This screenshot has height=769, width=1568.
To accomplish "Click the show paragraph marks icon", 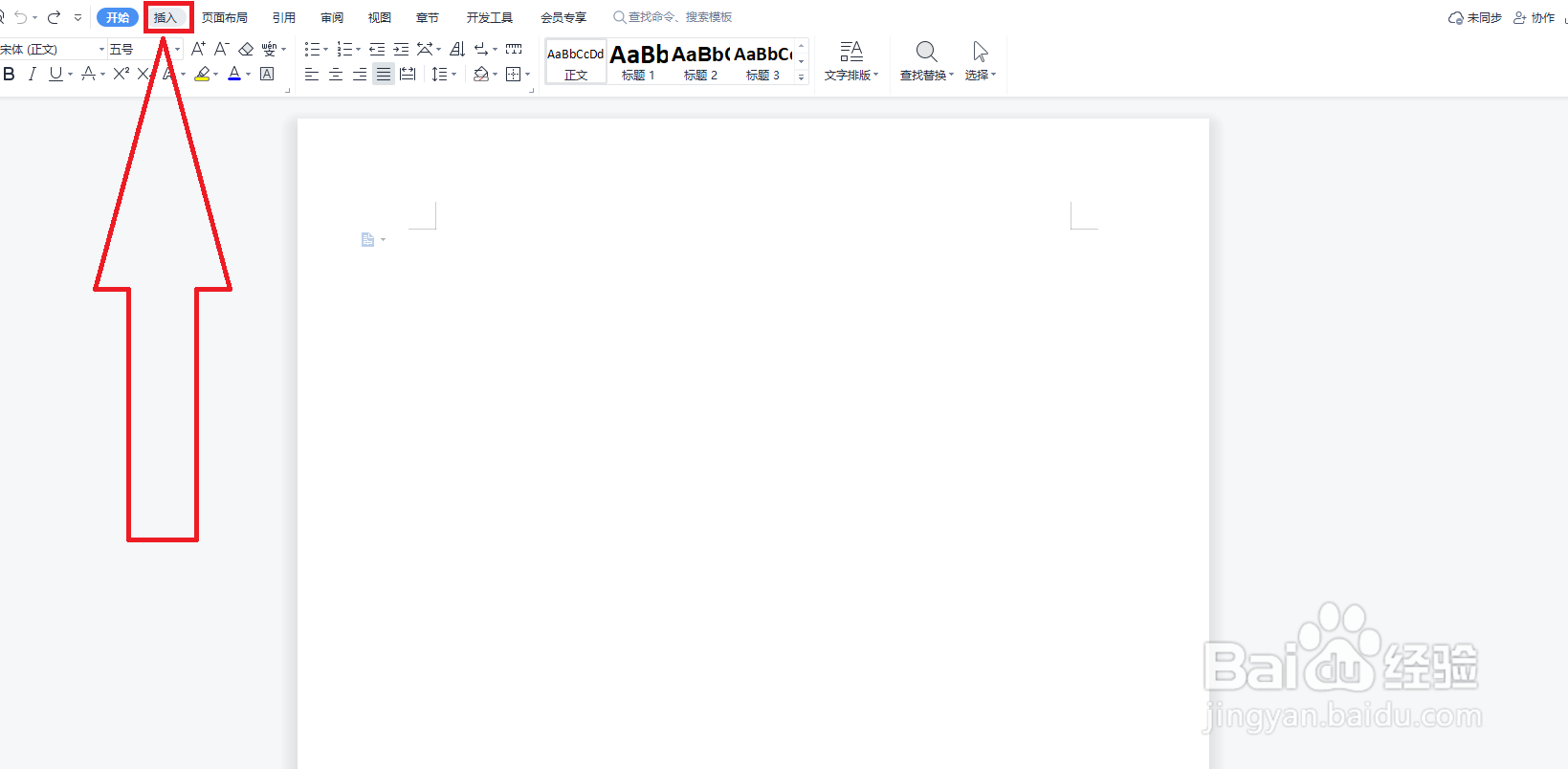I will [481, 49].
